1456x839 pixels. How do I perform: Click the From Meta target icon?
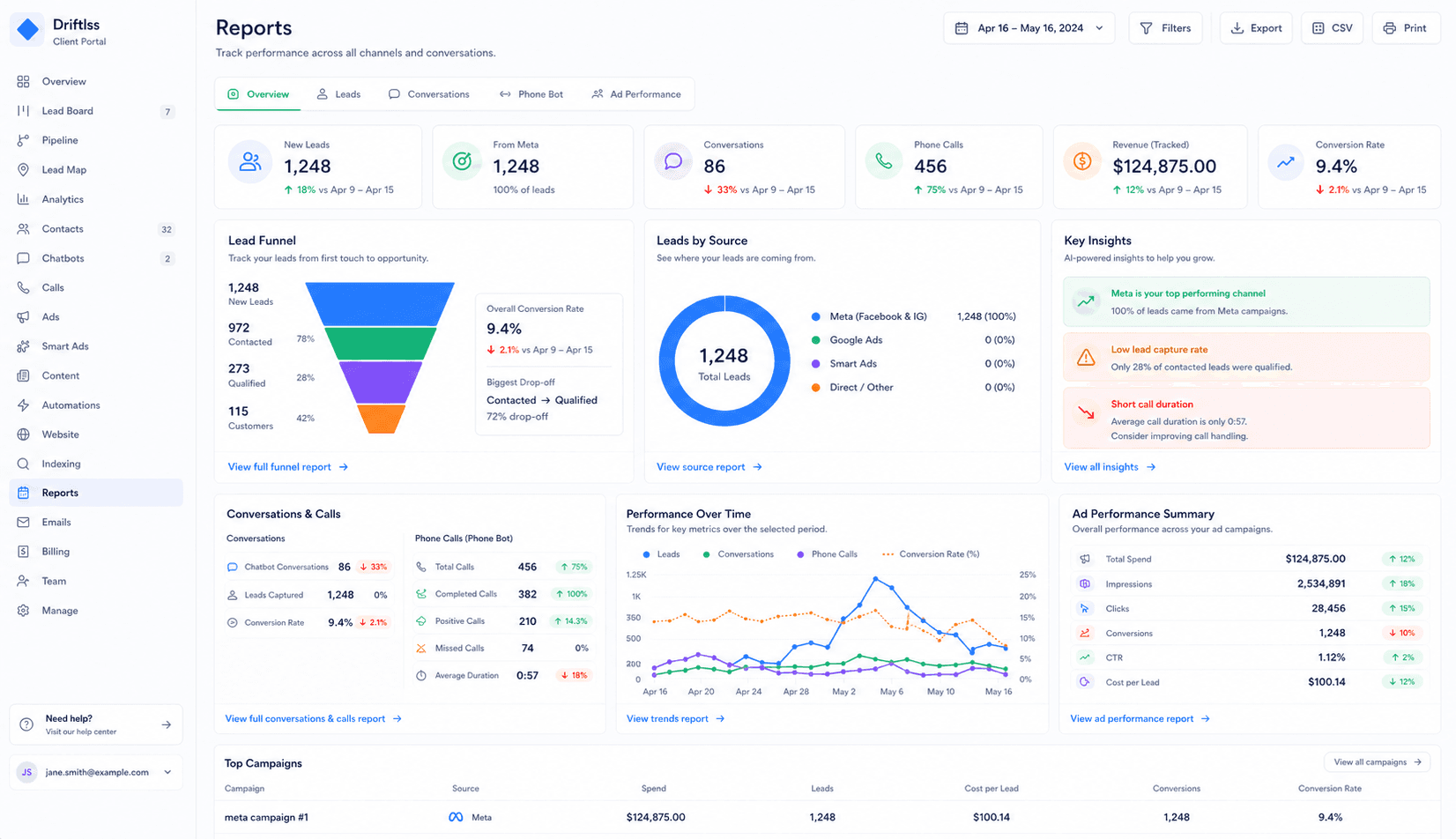click(x=463, y=162)
